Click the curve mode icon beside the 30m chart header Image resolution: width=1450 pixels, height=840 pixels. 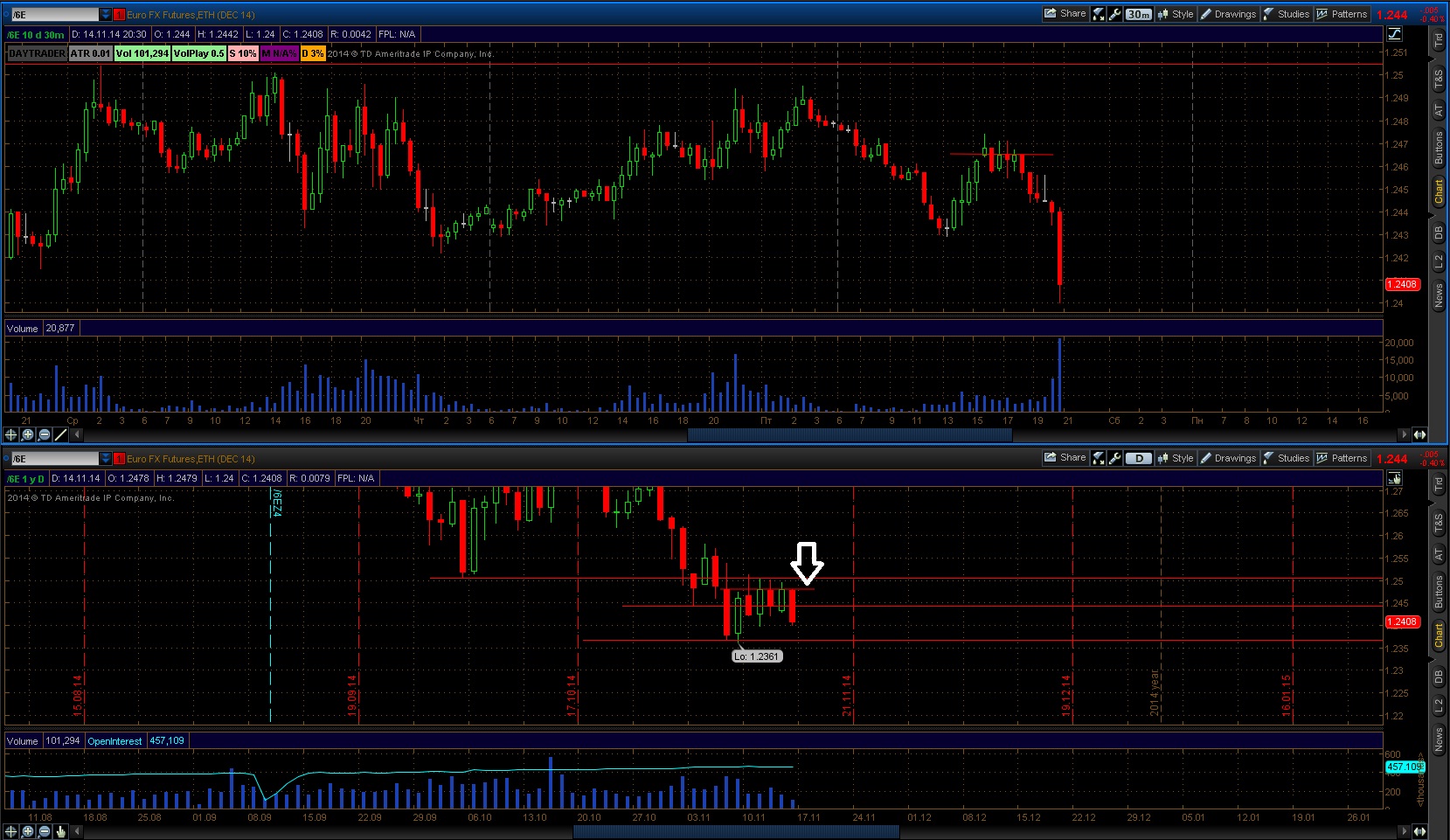coord(1394,34)
